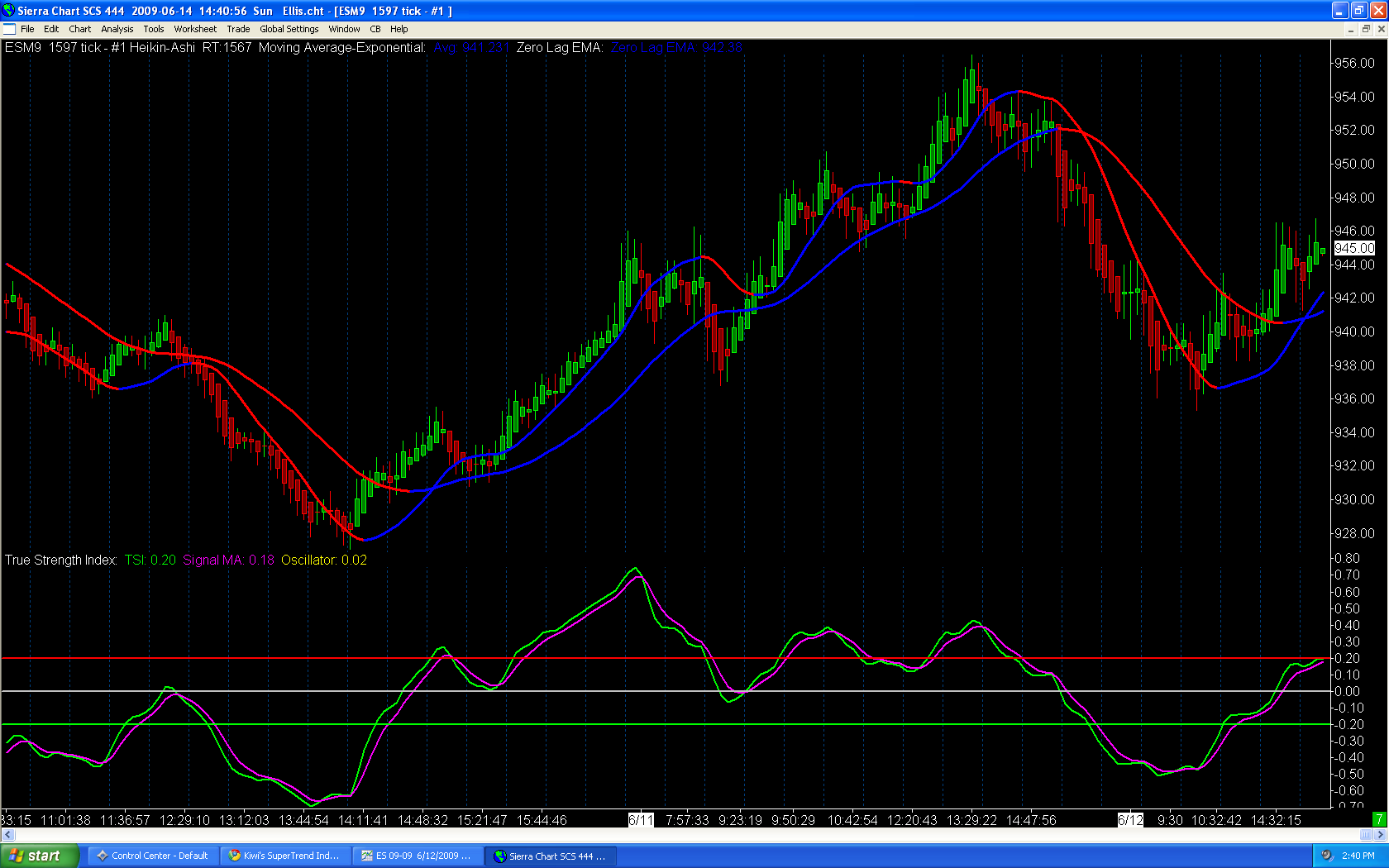The height and width of the screenshot is (868, 1389).
Task: Click the highlighted 945.00 current price label
Action: 1354,248
